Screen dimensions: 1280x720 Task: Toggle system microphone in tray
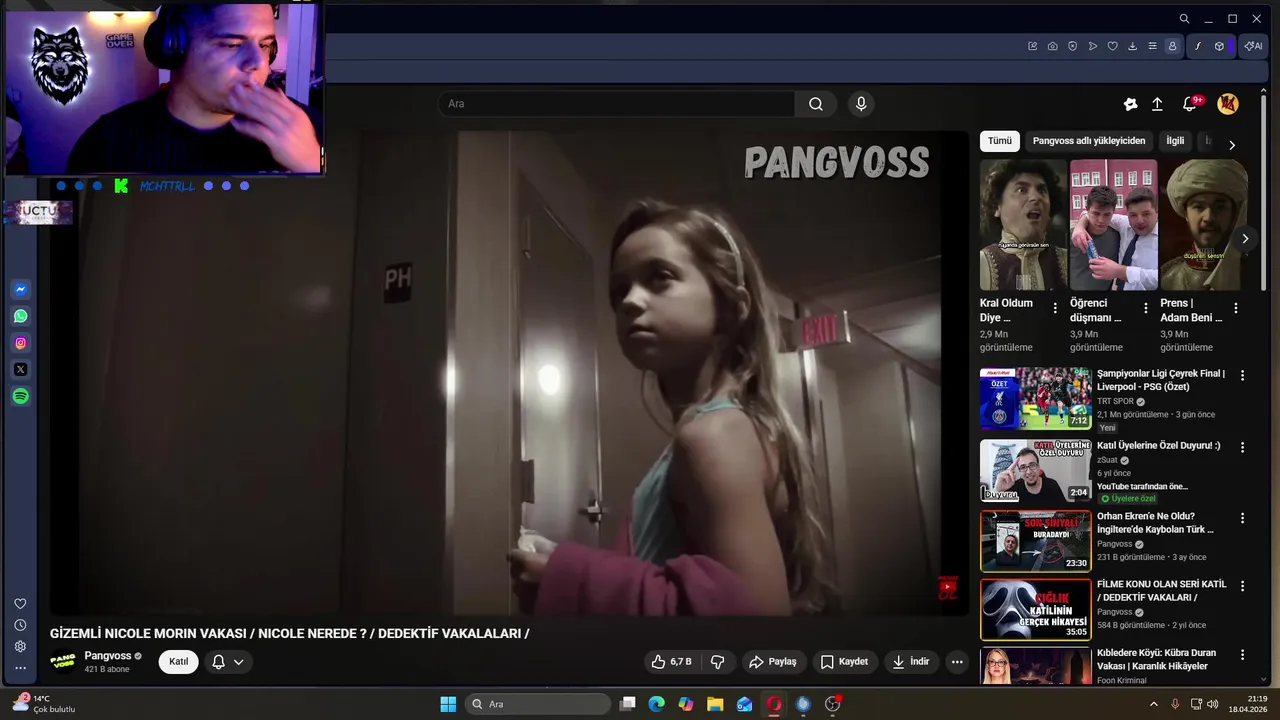(1175, 704)
